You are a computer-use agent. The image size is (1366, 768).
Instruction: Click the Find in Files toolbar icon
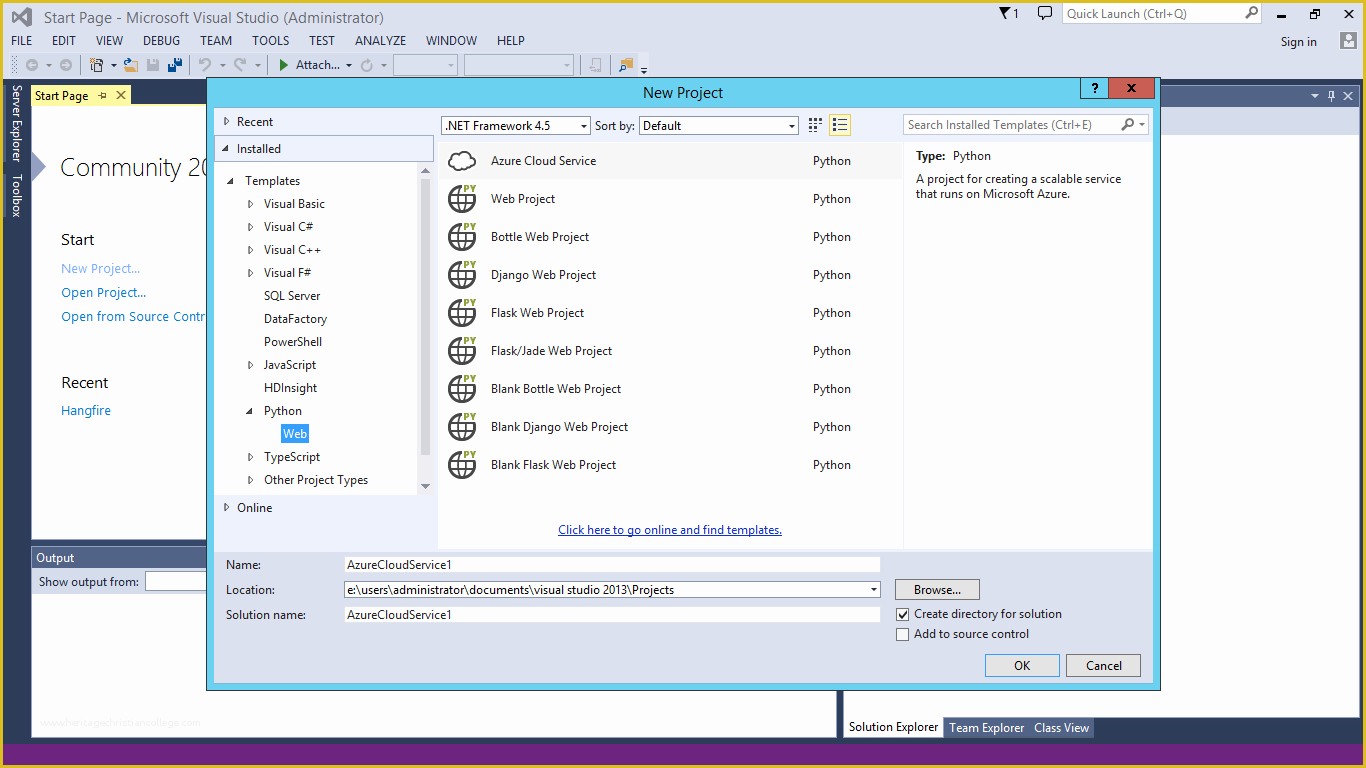click(626, 65)
